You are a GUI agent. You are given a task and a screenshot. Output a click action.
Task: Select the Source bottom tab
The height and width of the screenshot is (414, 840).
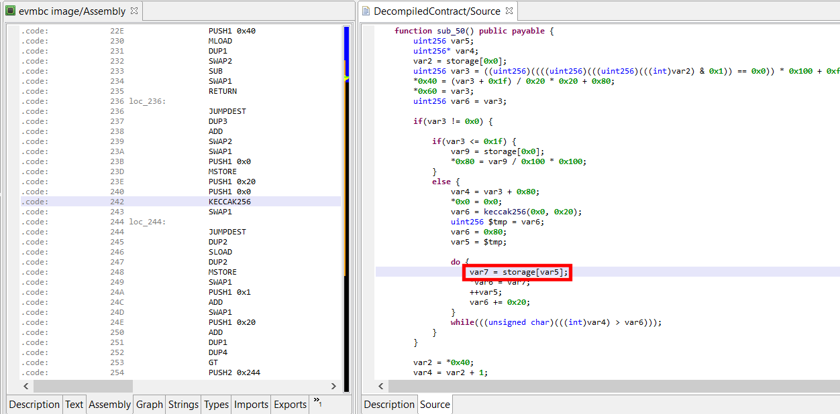434,404
